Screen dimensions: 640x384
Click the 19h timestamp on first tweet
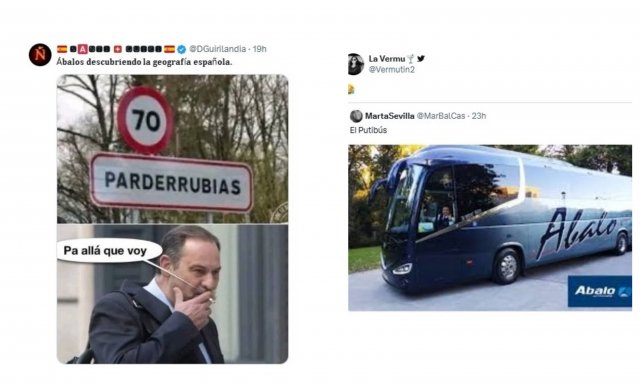(260, 49)
